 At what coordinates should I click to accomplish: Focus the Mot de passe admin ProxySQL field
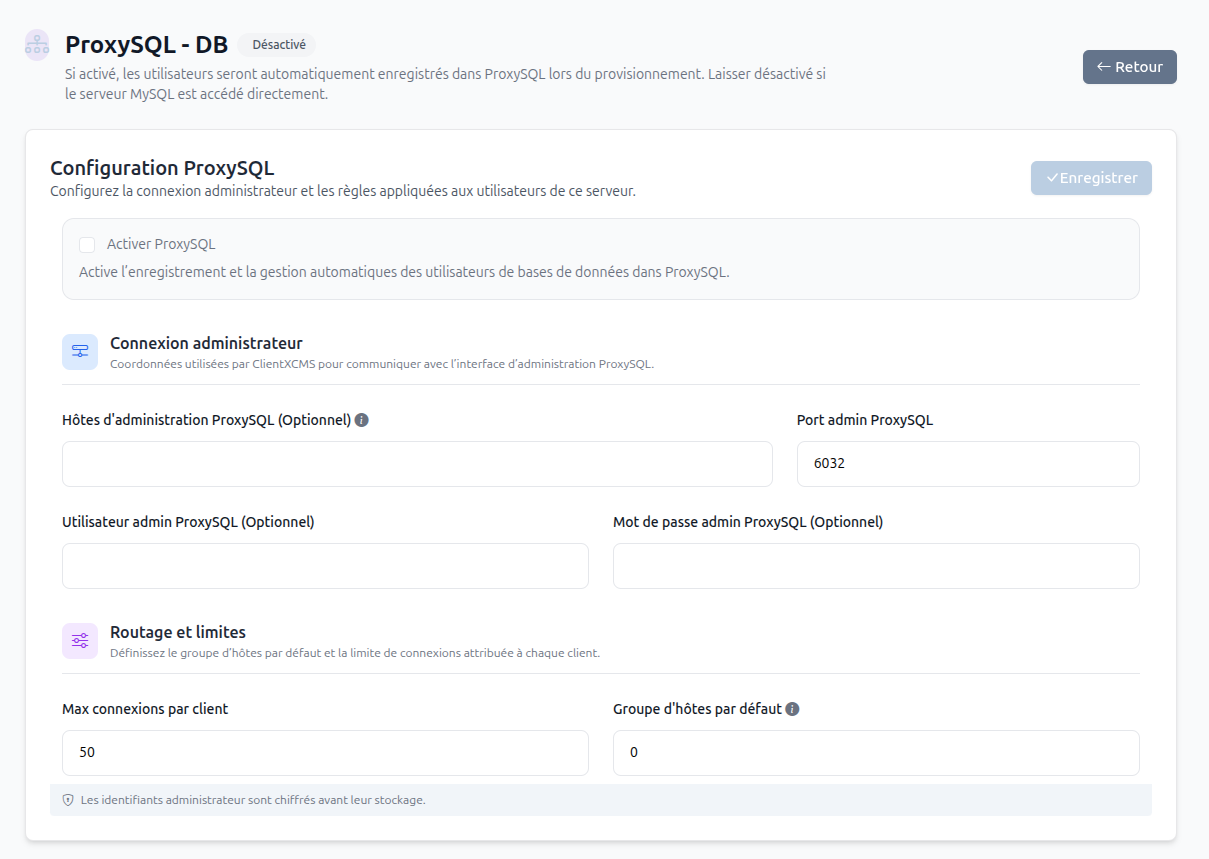tap(876, 566)
